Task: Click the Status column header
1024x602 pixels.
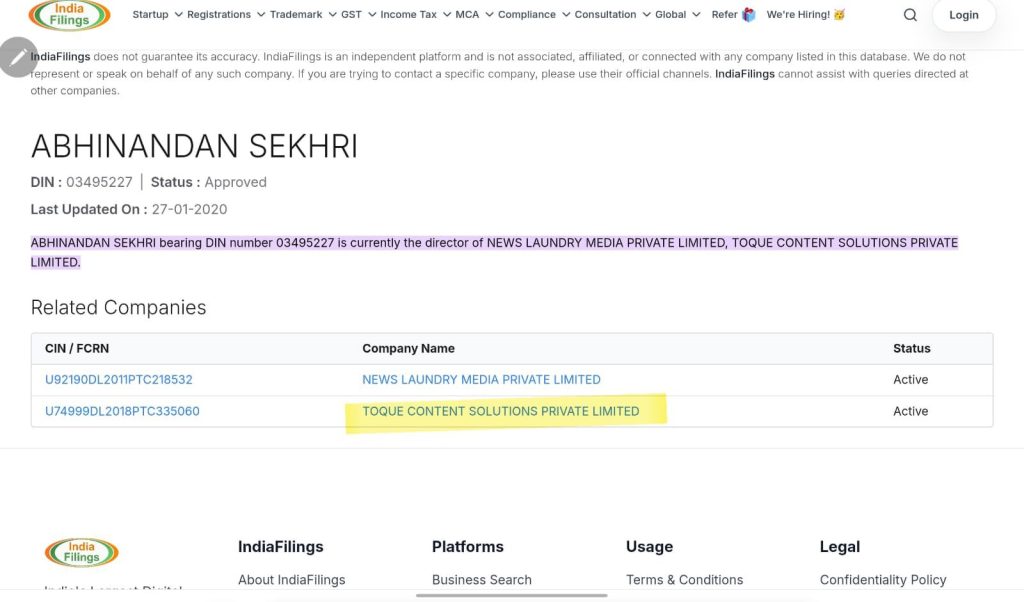Action: point(912,348)
